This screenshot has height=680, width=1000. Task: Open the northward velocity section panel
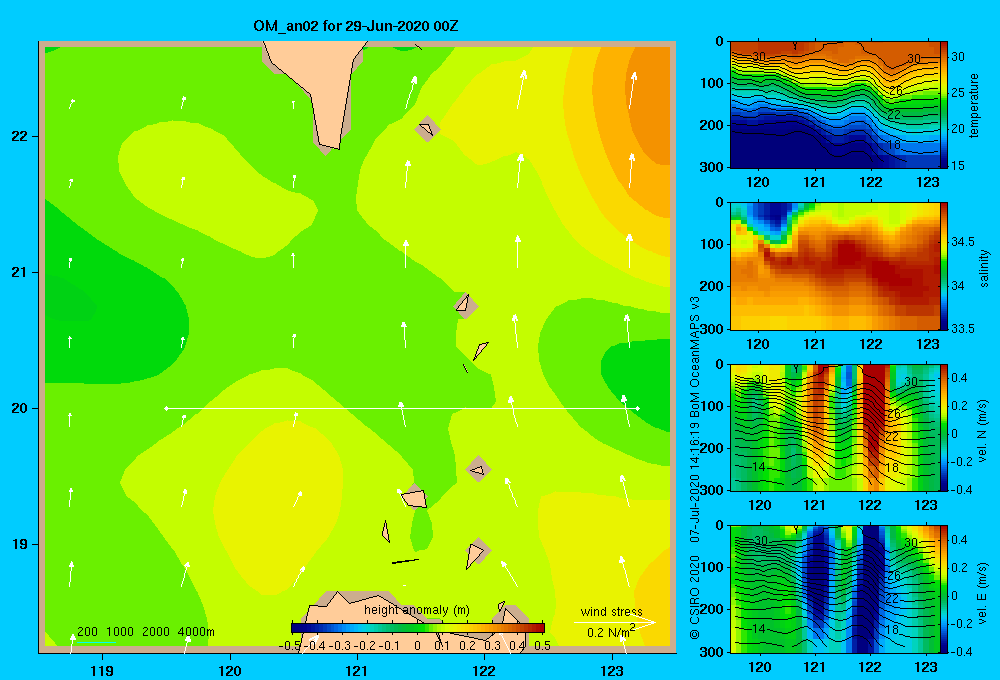pyautogui.click(x=835, y=427)
